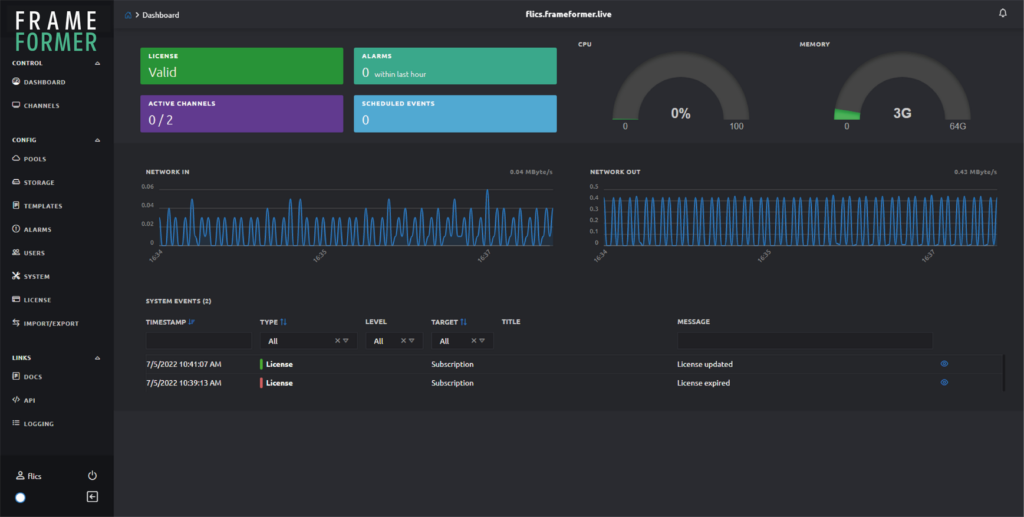Open the Logging link
1024x517 pixels.
coord(33,424)
